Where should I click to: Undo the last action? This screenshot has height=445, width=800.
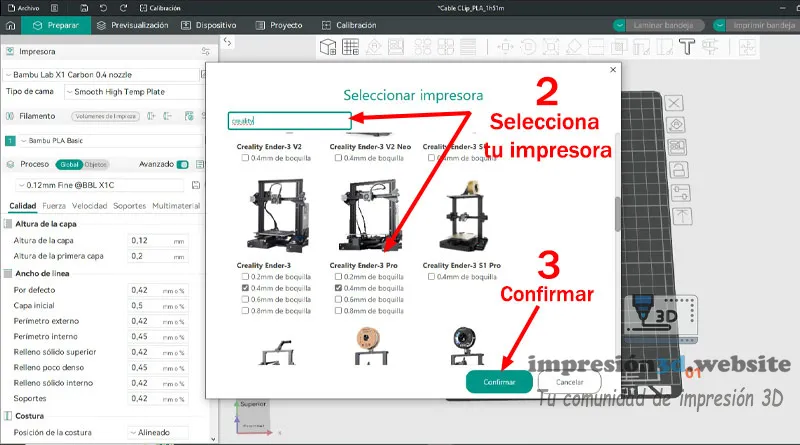tap(104, 8)
